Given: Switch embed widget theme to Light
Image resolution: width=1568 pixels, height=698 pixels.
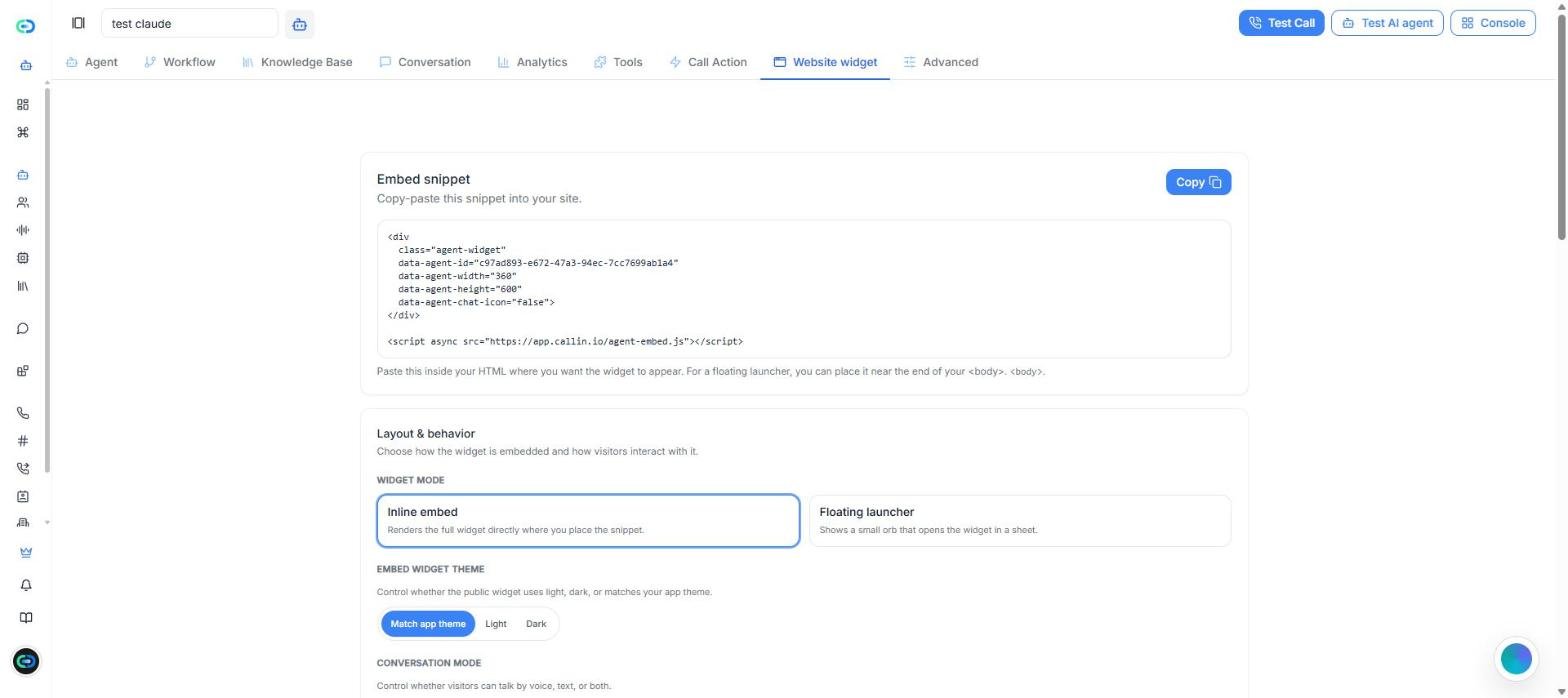Looking at the screenshot, I should pos(496,624).
